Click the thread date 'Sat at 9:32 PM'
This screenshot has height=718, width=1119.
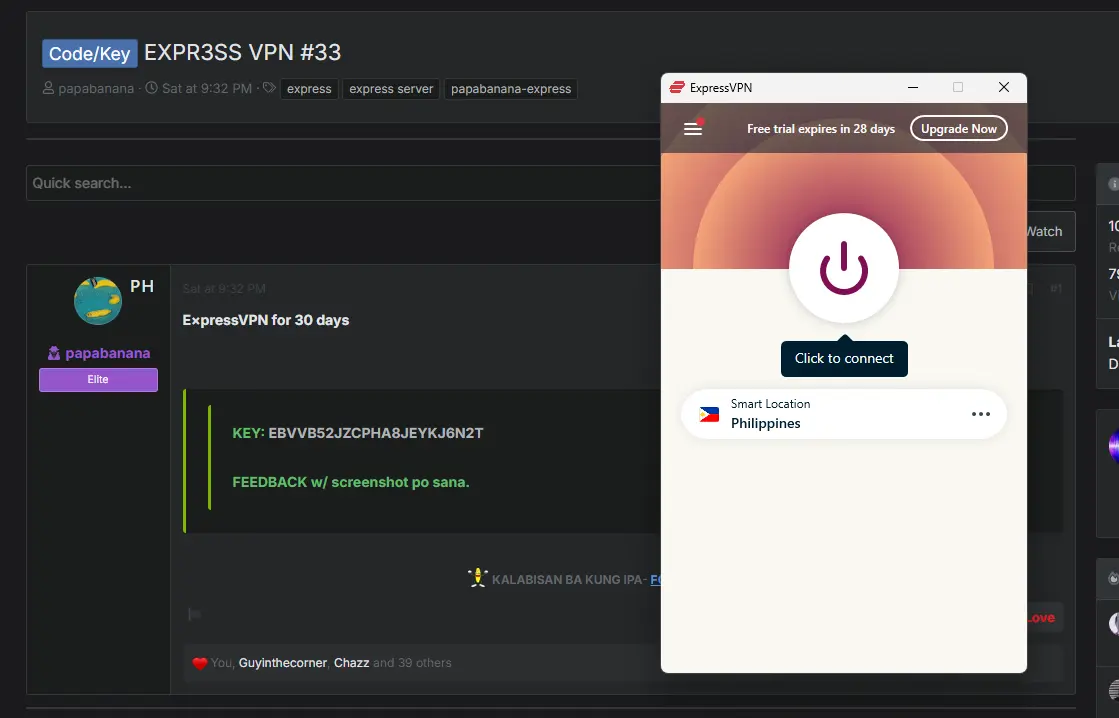coord(206,89)
